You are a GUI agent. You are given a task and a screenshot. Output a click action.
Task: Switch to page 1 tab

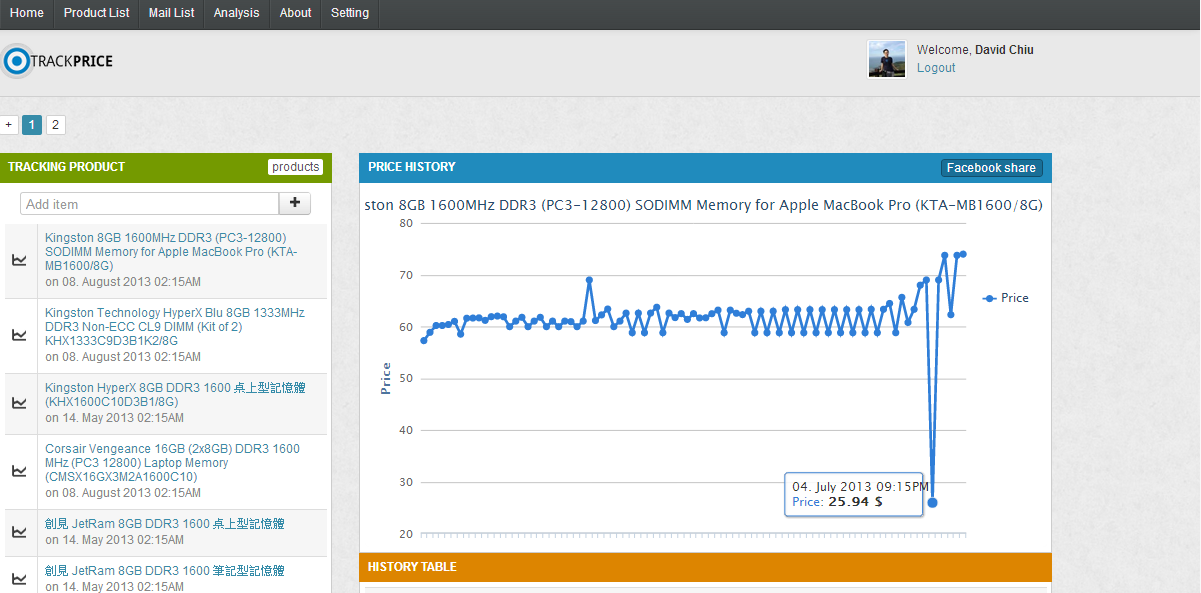32,125
